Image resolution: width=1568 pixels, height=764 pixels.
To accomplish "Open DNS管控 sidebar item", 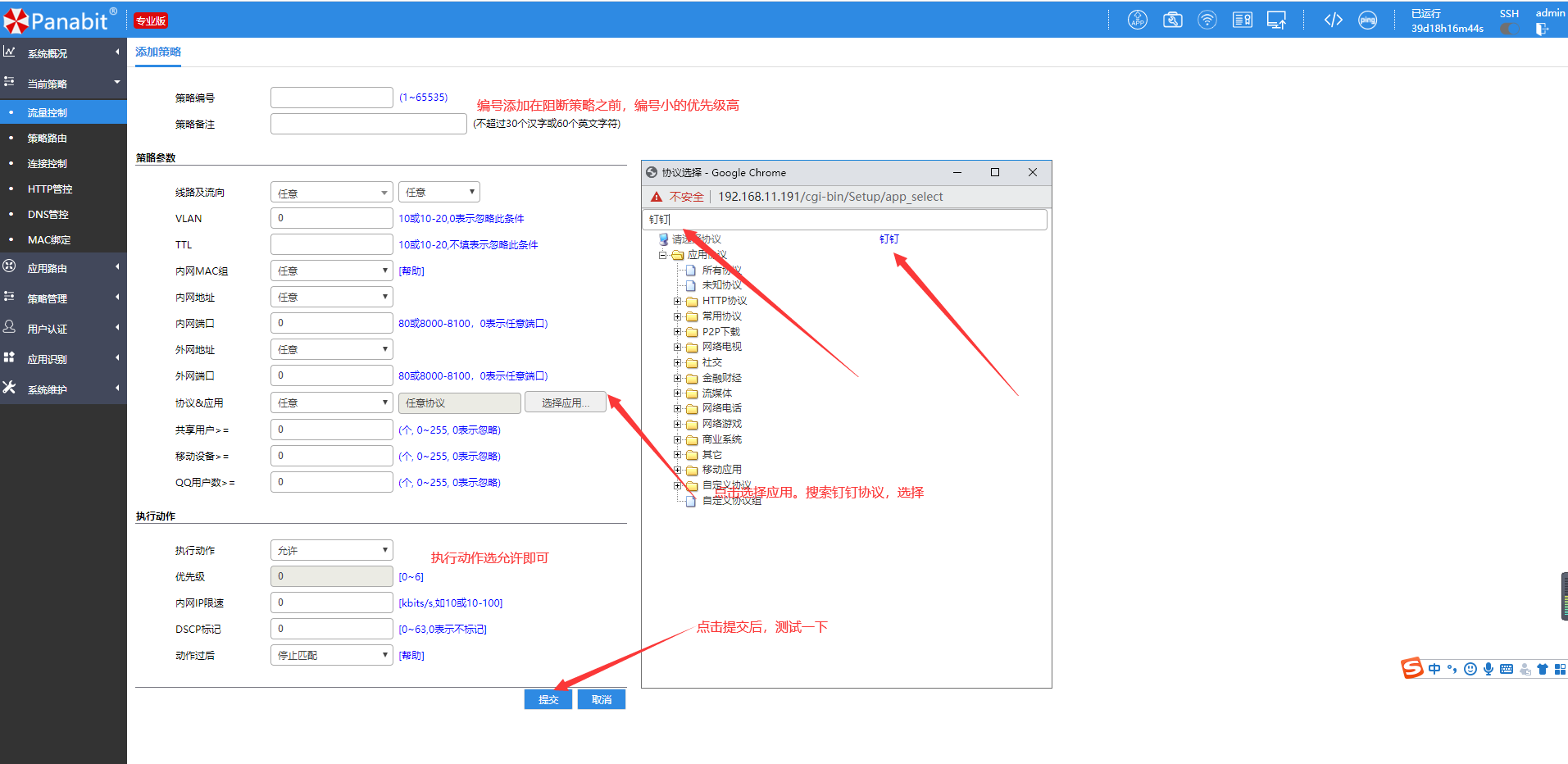I will tap(63, 214).
